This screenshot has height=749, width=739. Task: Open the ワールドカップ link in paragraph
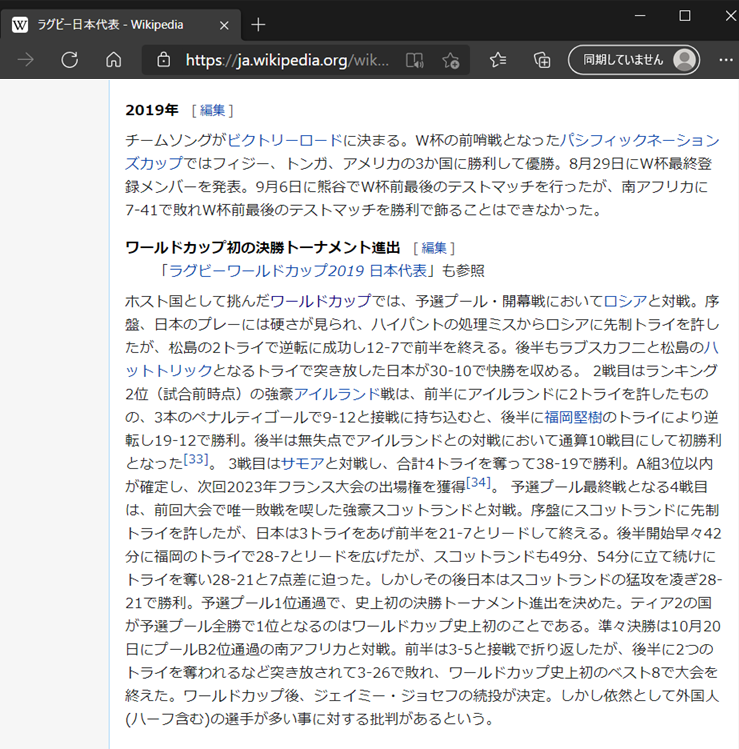pos(321,301)
